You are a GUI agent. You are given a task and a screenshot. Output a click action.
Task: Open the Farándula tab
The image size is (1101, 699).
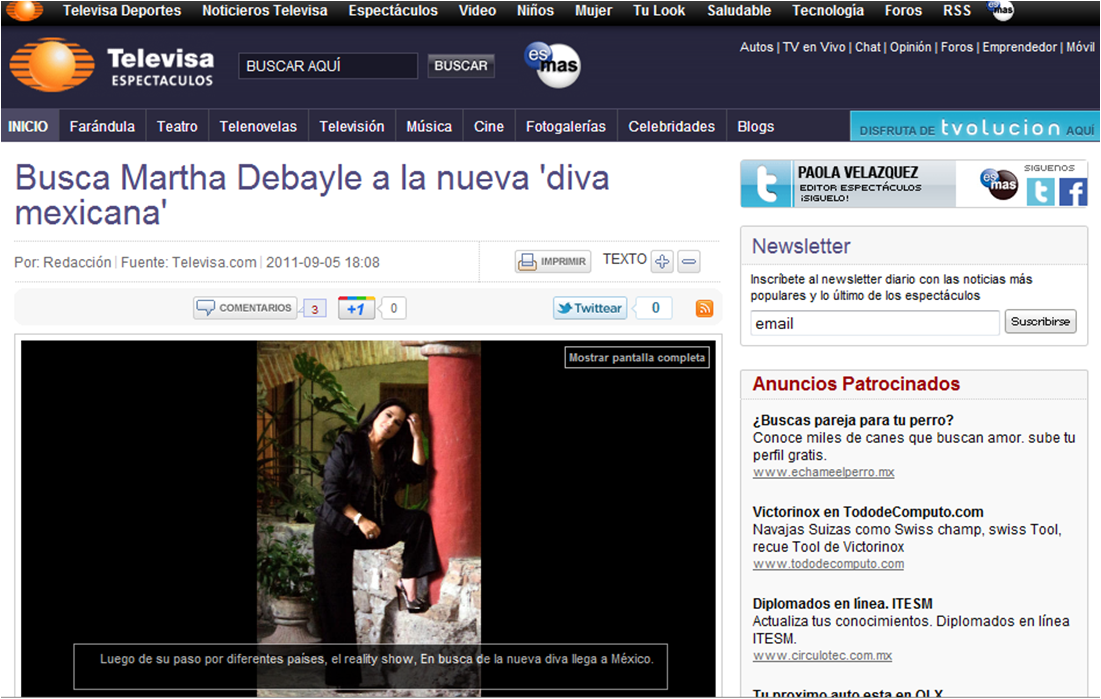point(102,126)
